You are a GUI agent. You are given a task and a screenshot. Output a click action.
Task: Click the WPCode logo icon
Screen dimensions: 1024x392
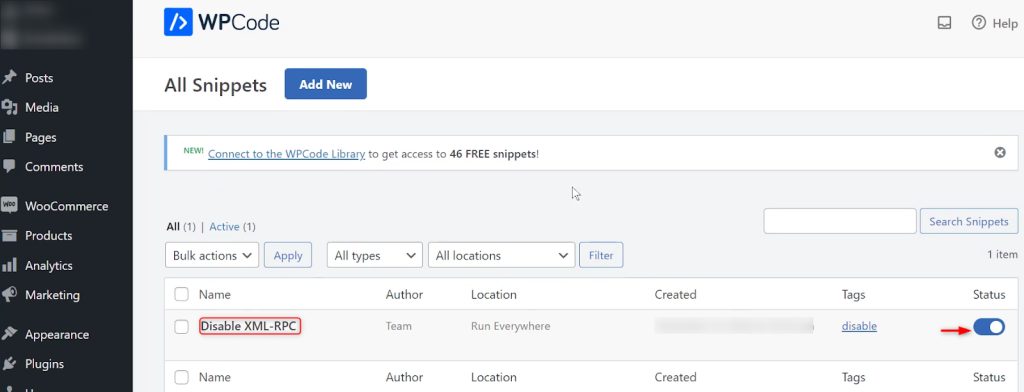click(x=178, y=22)
